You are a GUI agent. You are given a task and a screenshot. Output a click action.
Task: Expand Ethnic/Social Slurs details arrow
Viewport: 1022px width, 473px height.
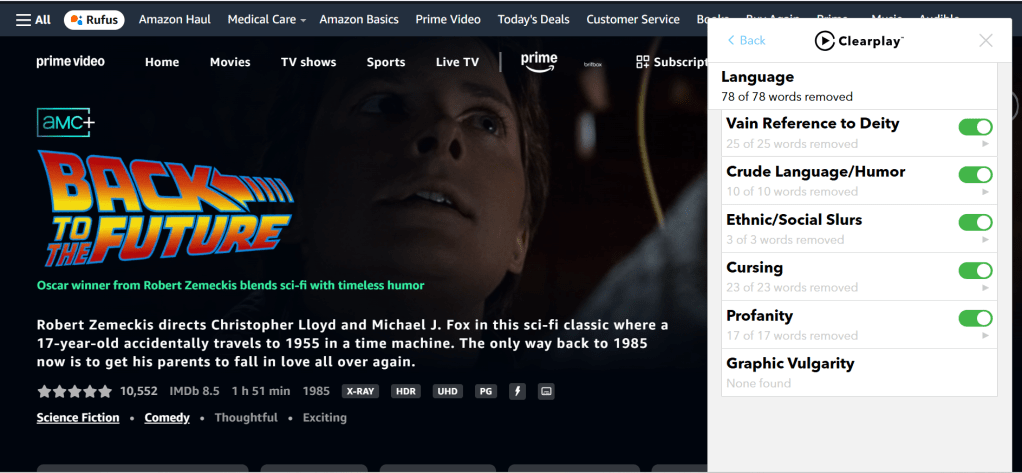click(986, 240)
